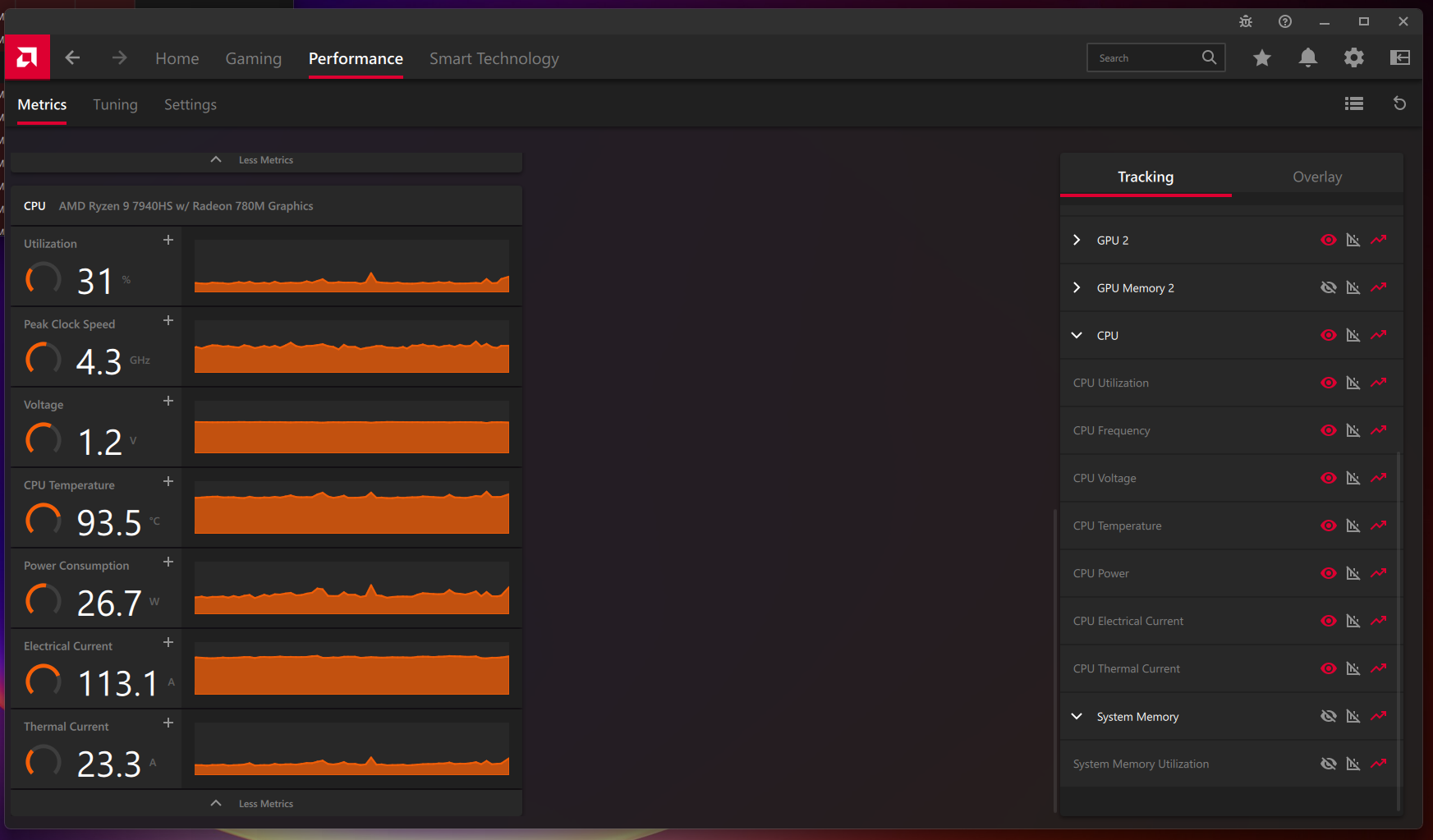Toggle CPU group visibility eye icon
The width and height of the screenshot is (1433, 840).
pos(1329,335)
